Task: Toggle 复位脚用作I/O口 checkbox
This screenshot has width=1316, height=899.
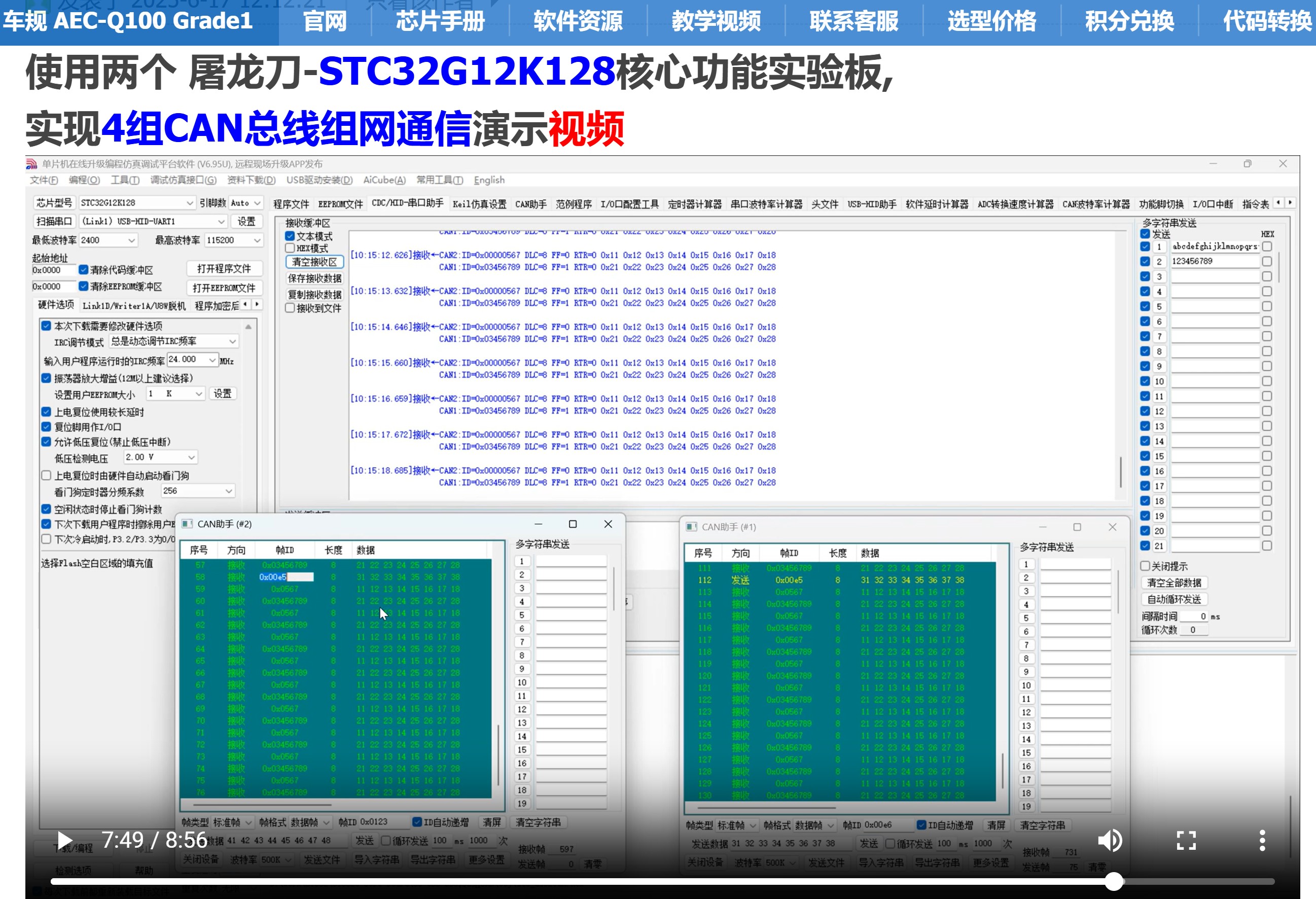Action: click(x=47, y=427)
